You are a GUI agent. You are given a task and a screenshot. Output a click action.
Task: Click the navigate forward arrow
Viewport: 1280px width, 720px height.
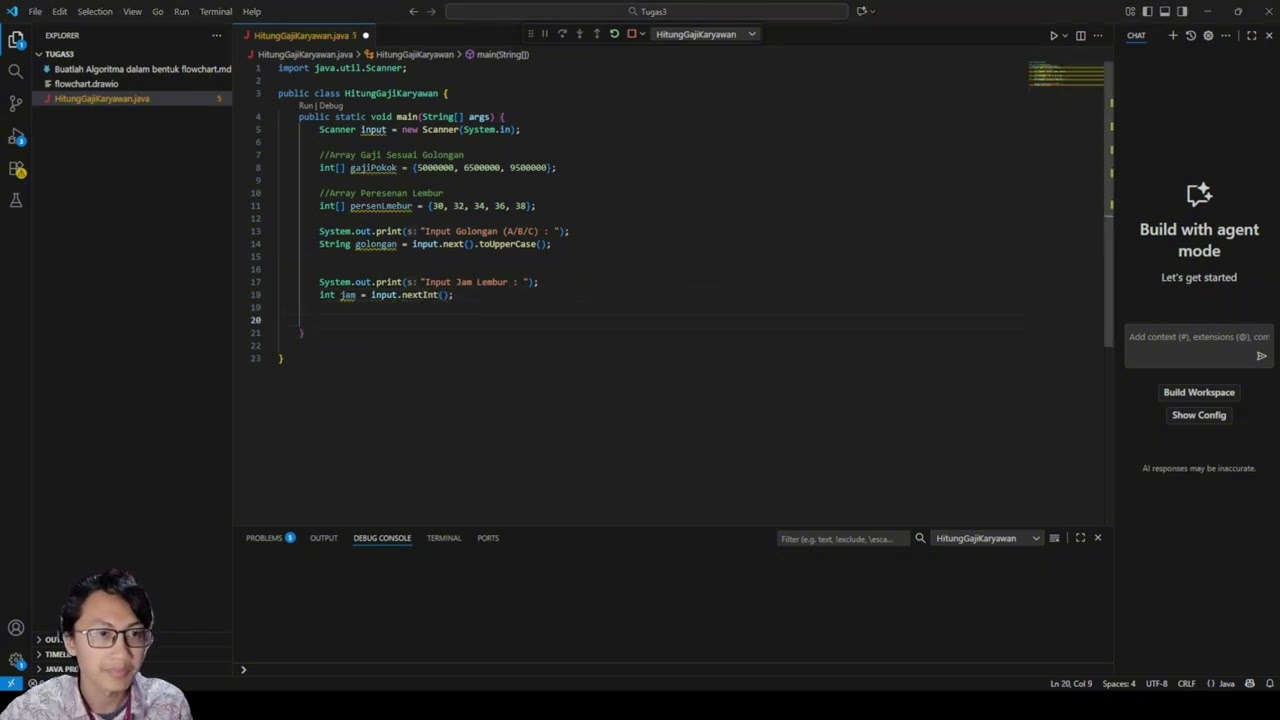(433, 12)
